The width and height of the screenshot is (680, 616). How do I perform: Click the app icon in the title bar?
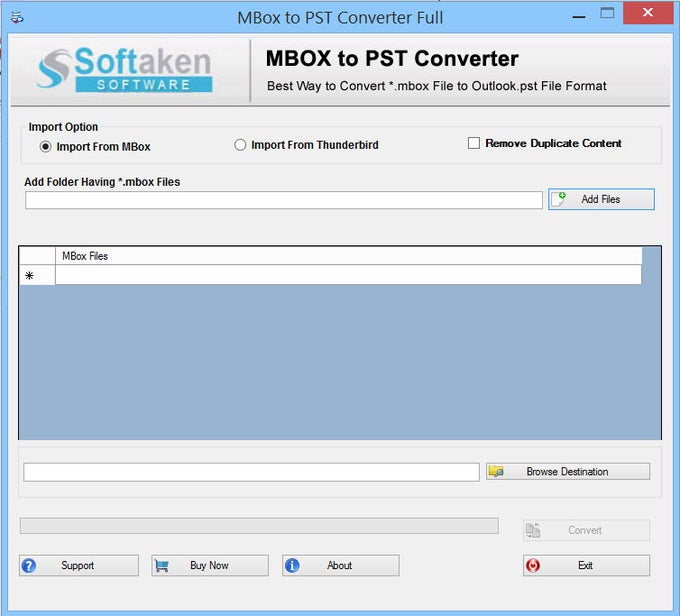pos(17,18)
